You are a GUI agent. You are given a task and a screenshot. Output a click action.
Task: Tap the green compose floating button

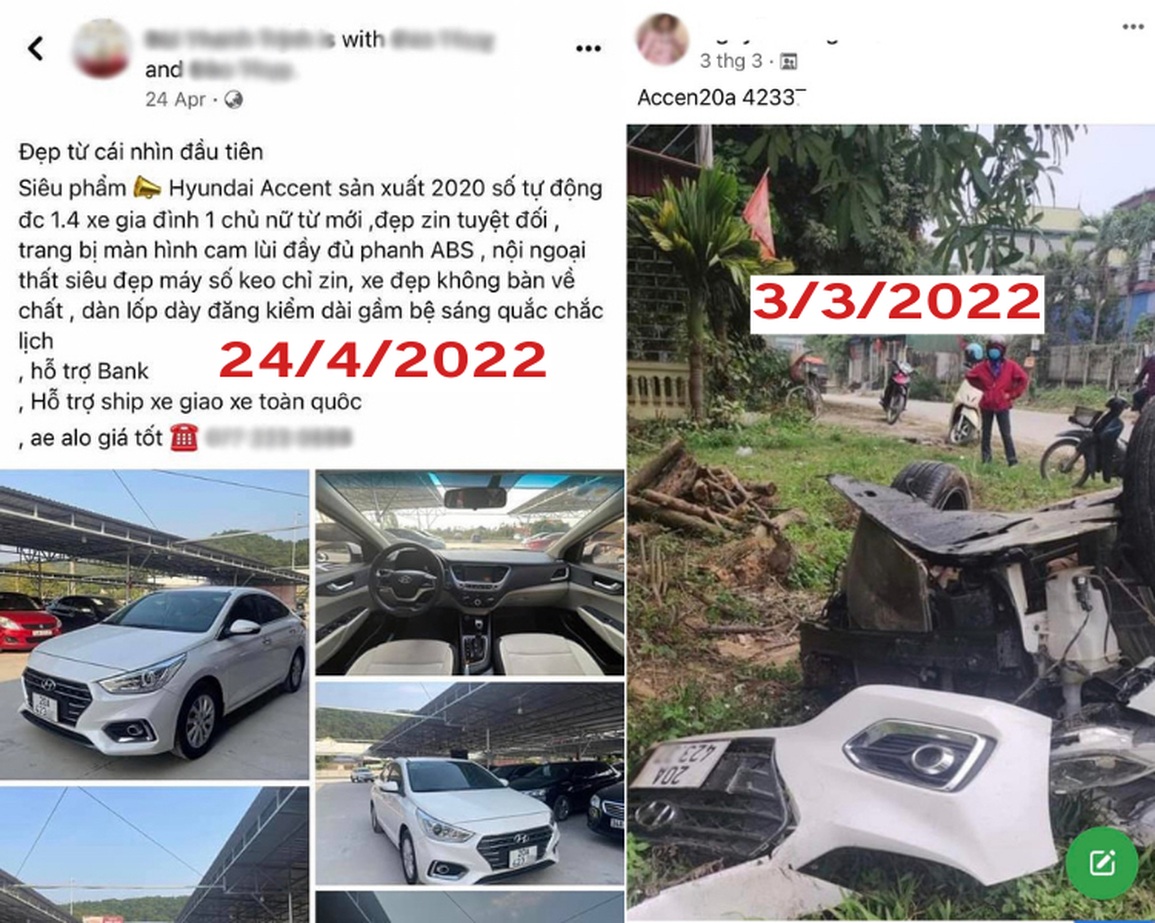click(x=1102, y=862)
